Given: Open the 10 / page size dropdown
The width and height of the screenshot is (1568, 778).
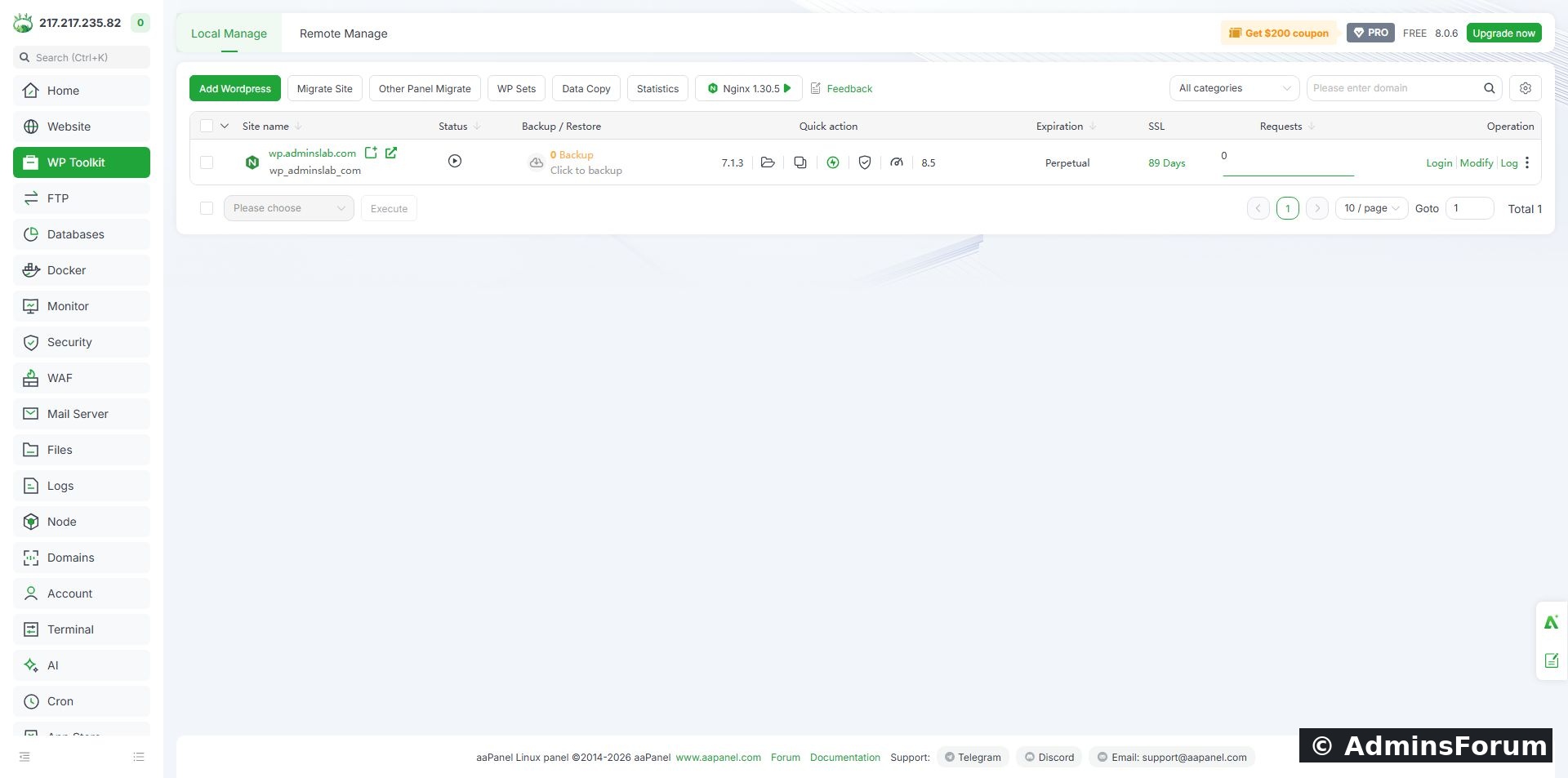Looking at the screenshot, I should [1372, 208].
